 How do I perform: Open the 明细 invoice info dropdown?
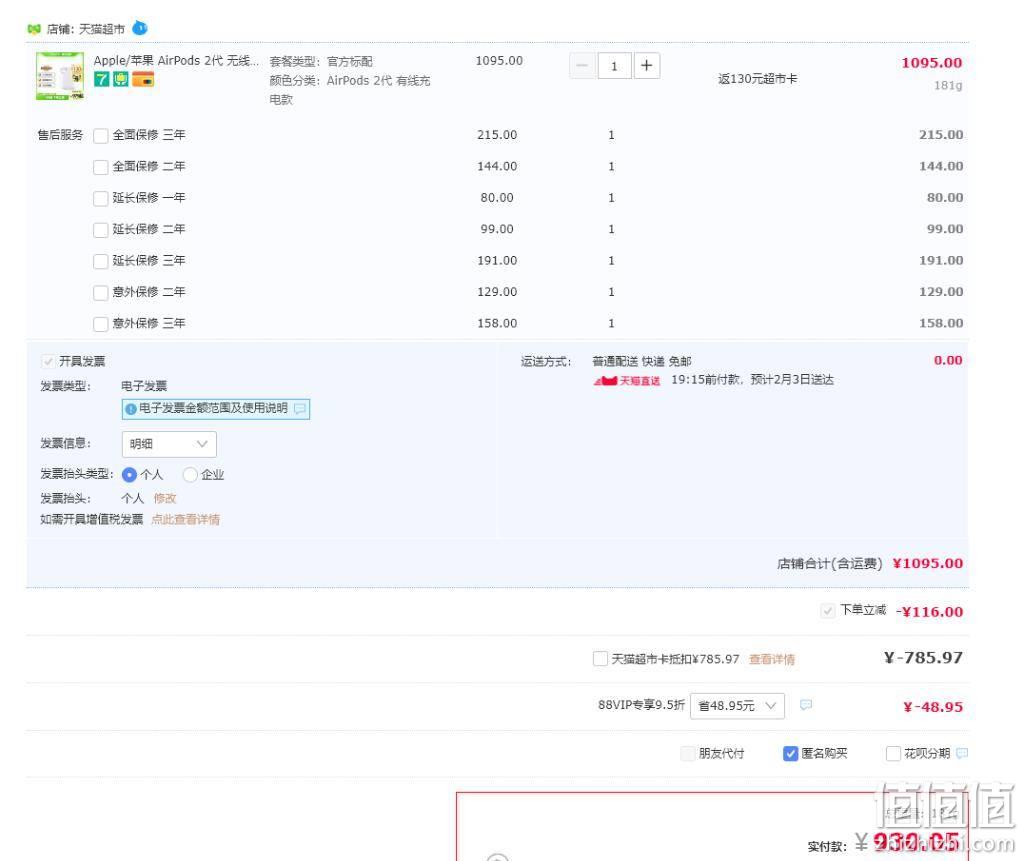tap(169, 444)
